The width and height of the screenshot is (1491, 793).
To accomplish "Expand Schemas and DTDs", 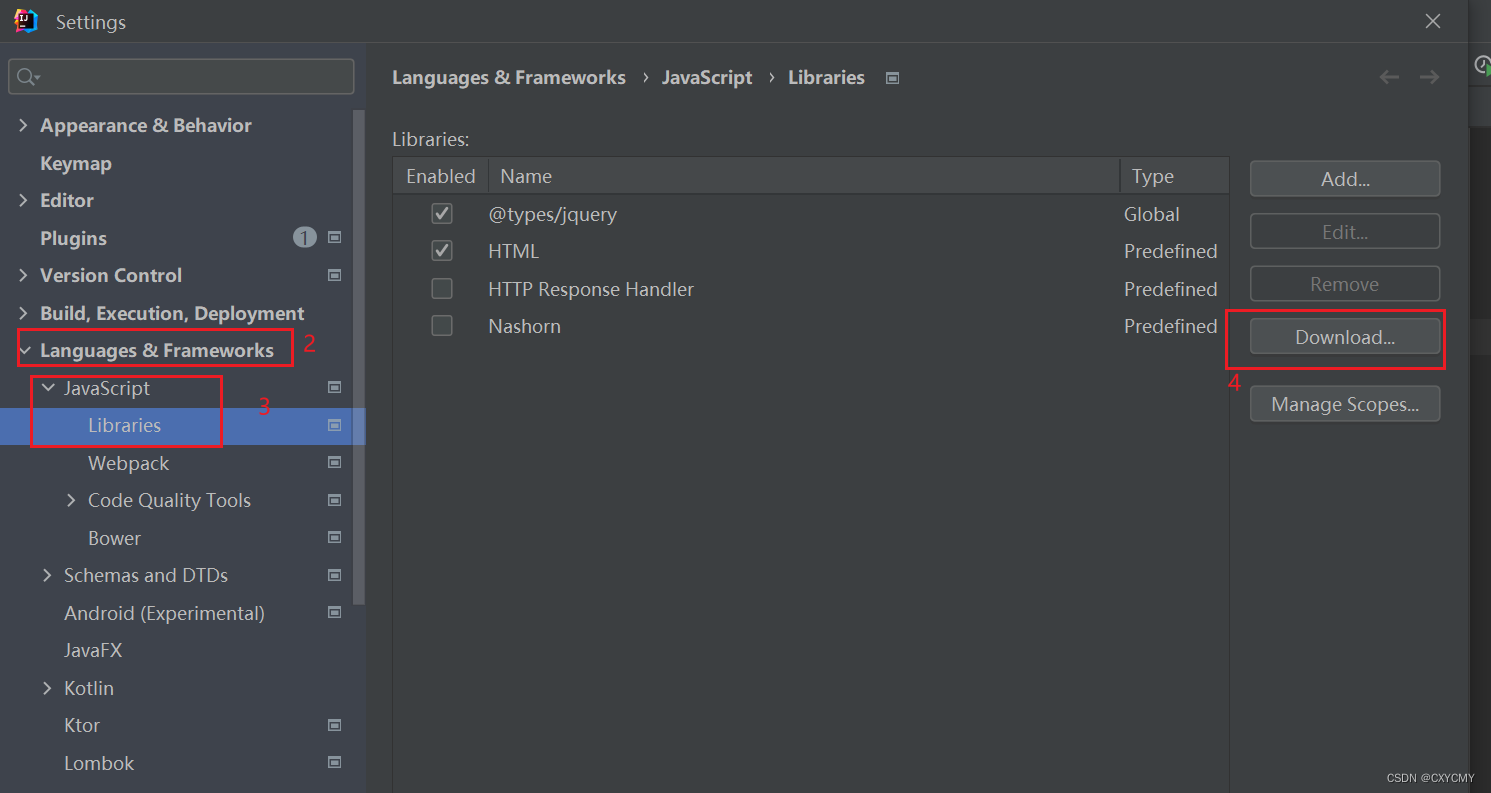I will pyautogui.click(x=46, y=575).
